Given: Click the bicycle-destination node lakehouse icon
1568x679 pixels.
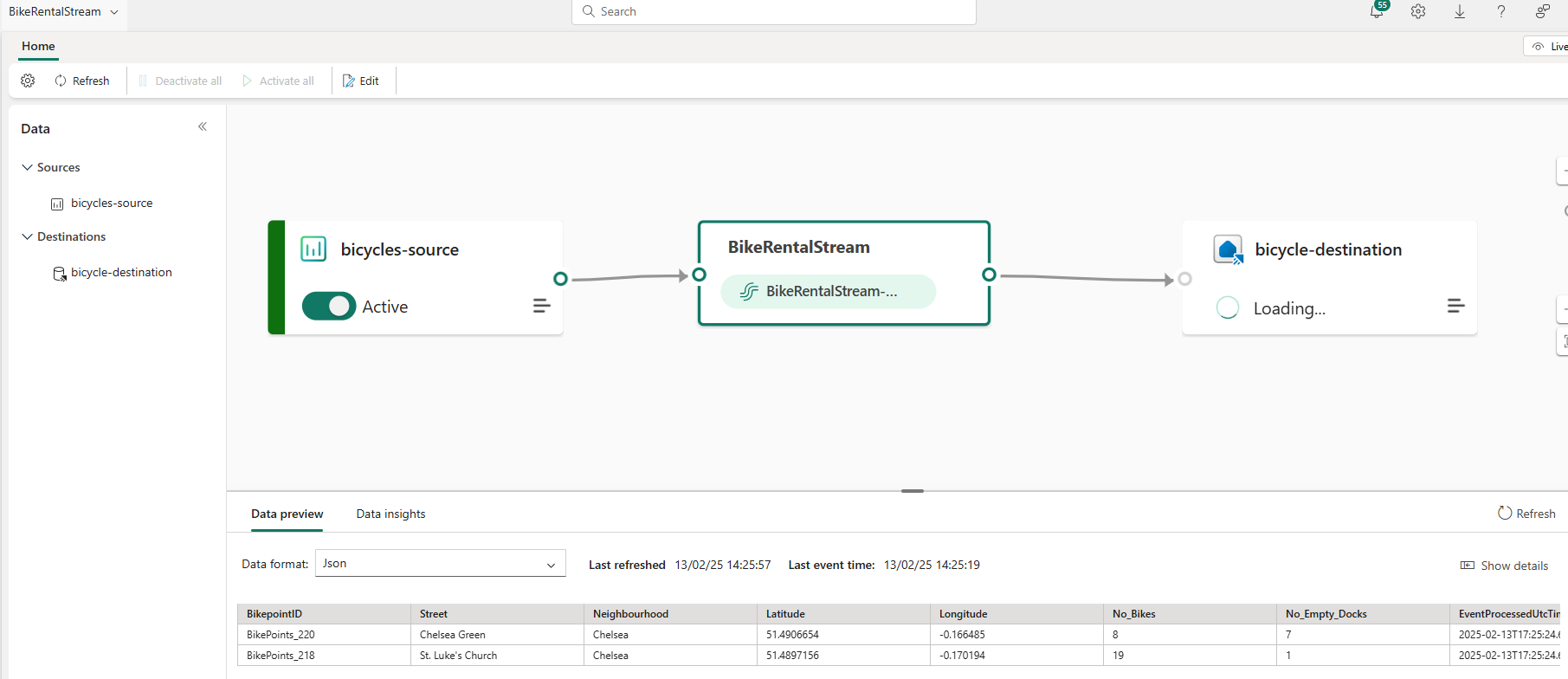Looking at the screenshot, I should (1229, 249).
